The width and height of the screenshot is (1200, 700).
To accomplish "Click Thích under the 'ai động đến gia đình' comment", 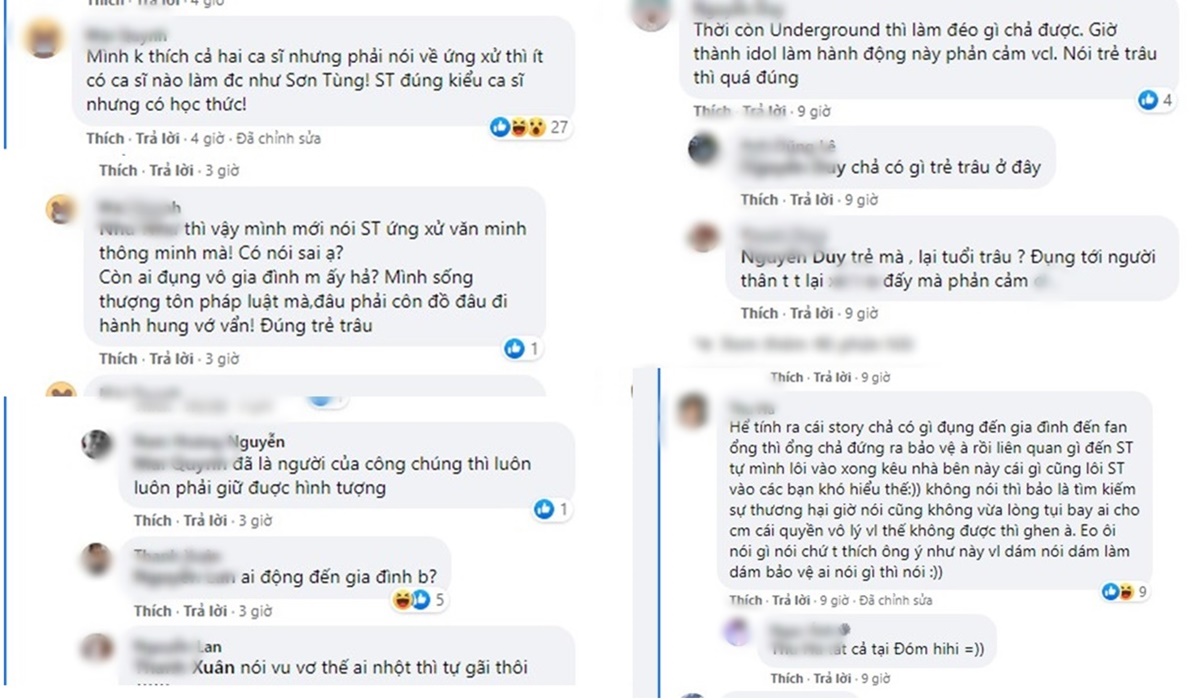I will tap(152, 610).
